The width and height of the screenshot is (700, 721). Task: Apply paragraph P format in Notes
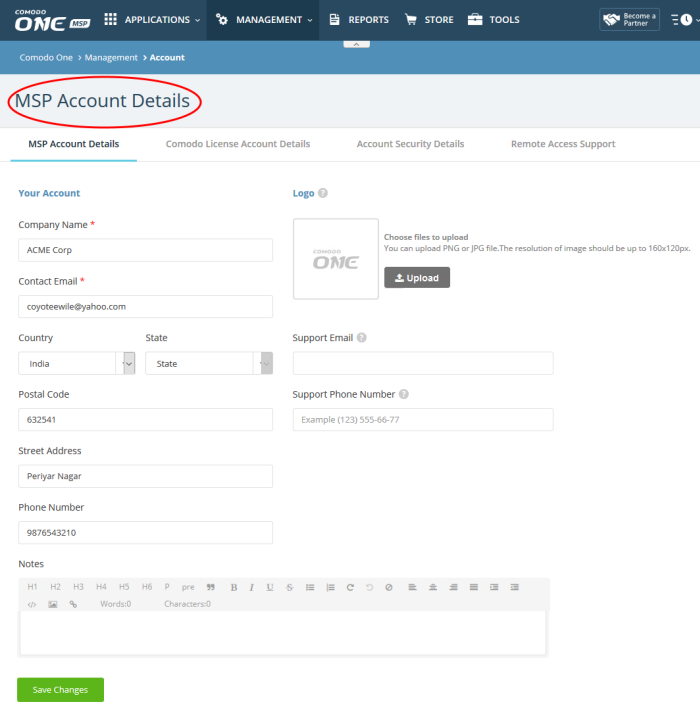(167, 587)
